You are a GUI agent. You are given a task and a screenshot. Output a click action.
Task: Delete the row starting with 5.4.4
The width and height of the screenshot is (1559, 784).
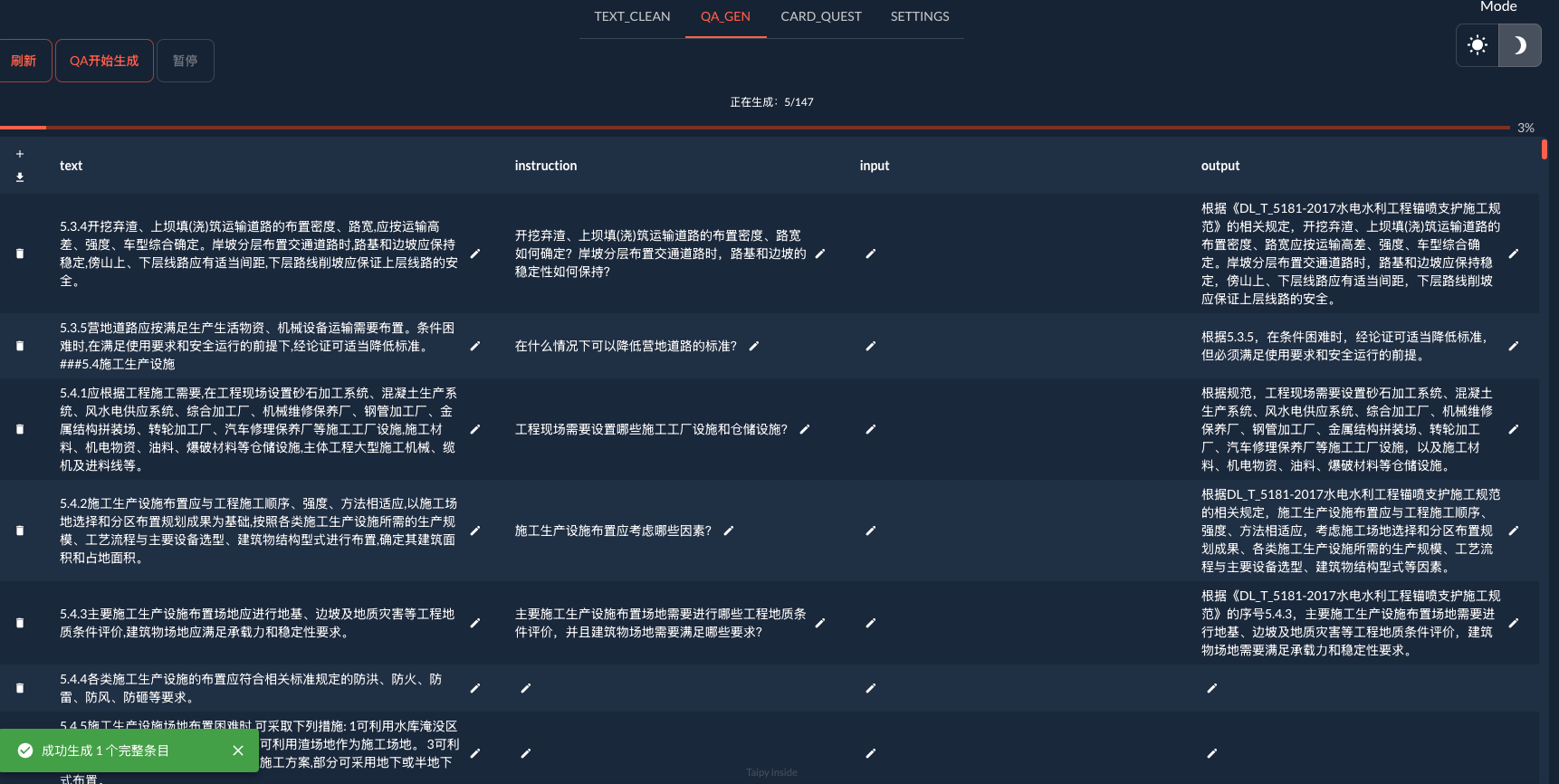tap(20, 688)
